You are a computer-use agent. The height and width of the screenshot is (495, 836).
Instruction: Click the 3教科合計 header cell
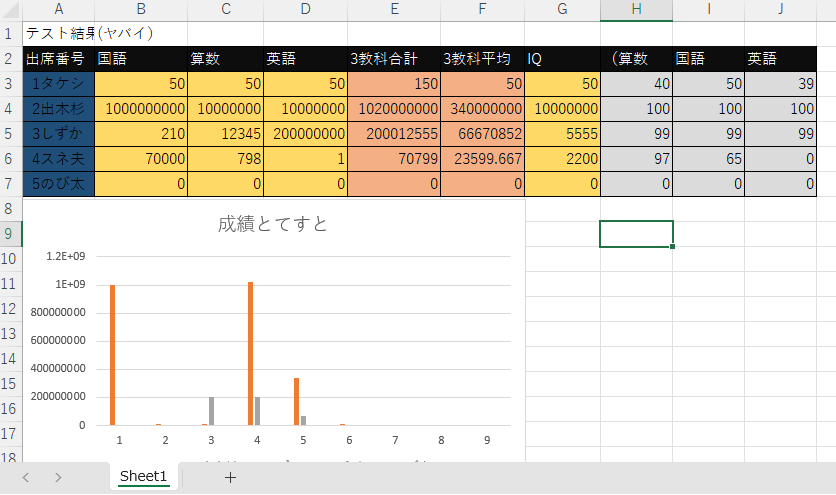(394, 59)
